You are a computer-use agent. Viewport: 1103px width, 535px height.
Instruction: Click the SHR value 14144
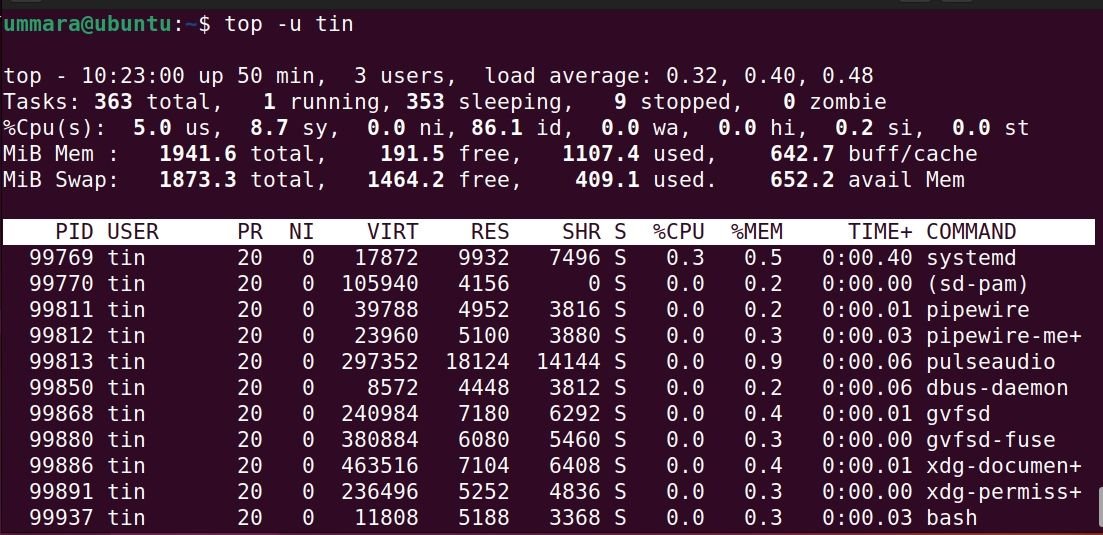(x=568, y=362)
